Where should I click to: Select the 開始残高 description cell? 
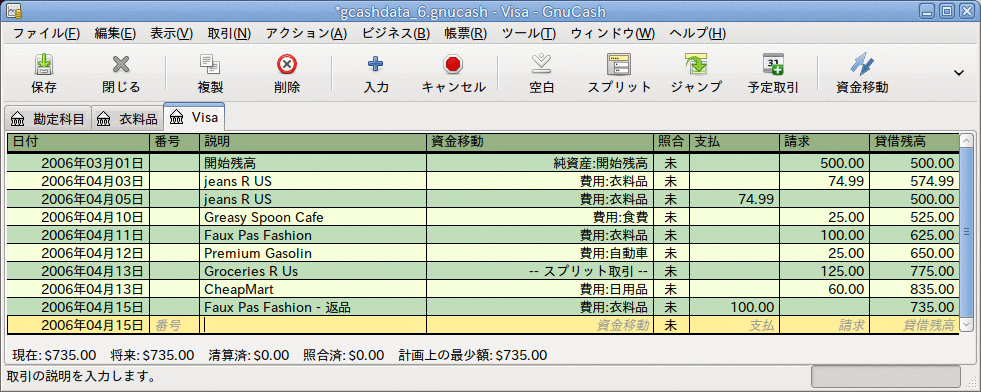313,164
